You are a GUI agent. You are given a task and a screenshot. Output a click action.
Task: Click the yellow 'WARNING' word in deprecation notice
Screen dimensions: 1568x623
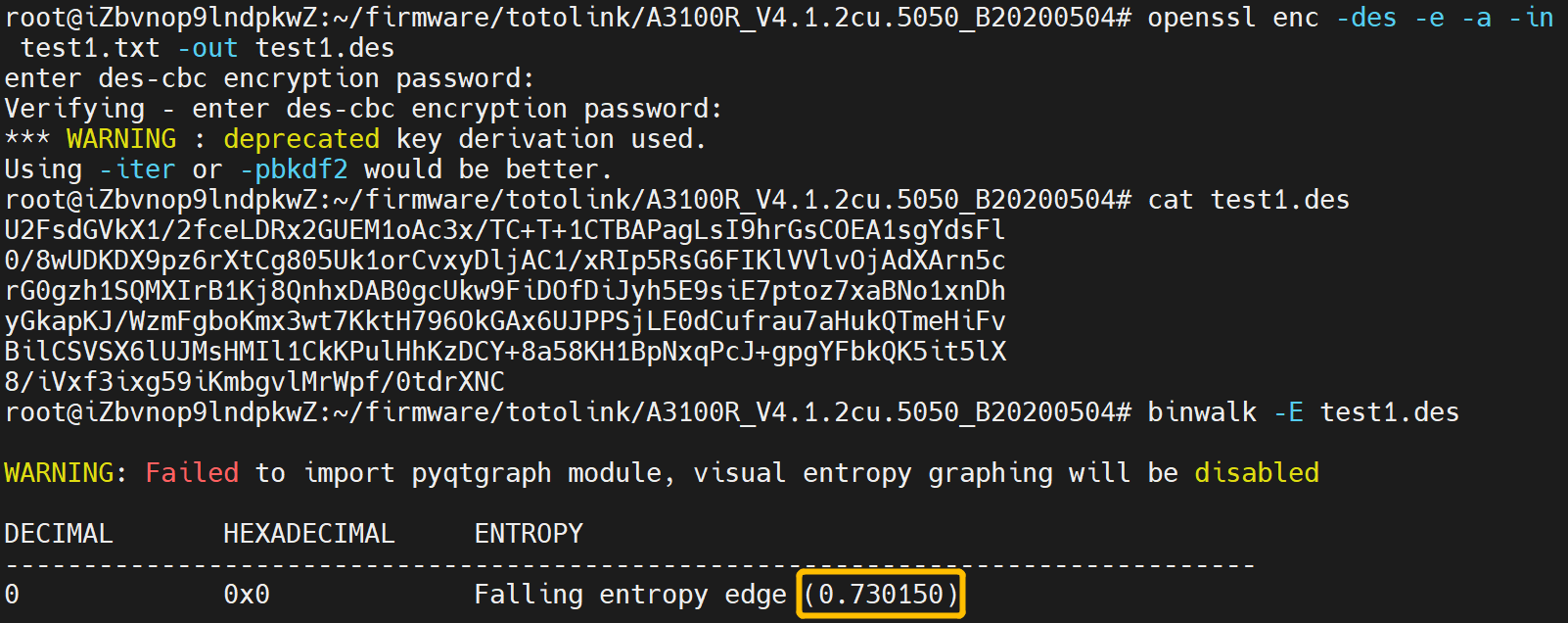tap(121, 139)
